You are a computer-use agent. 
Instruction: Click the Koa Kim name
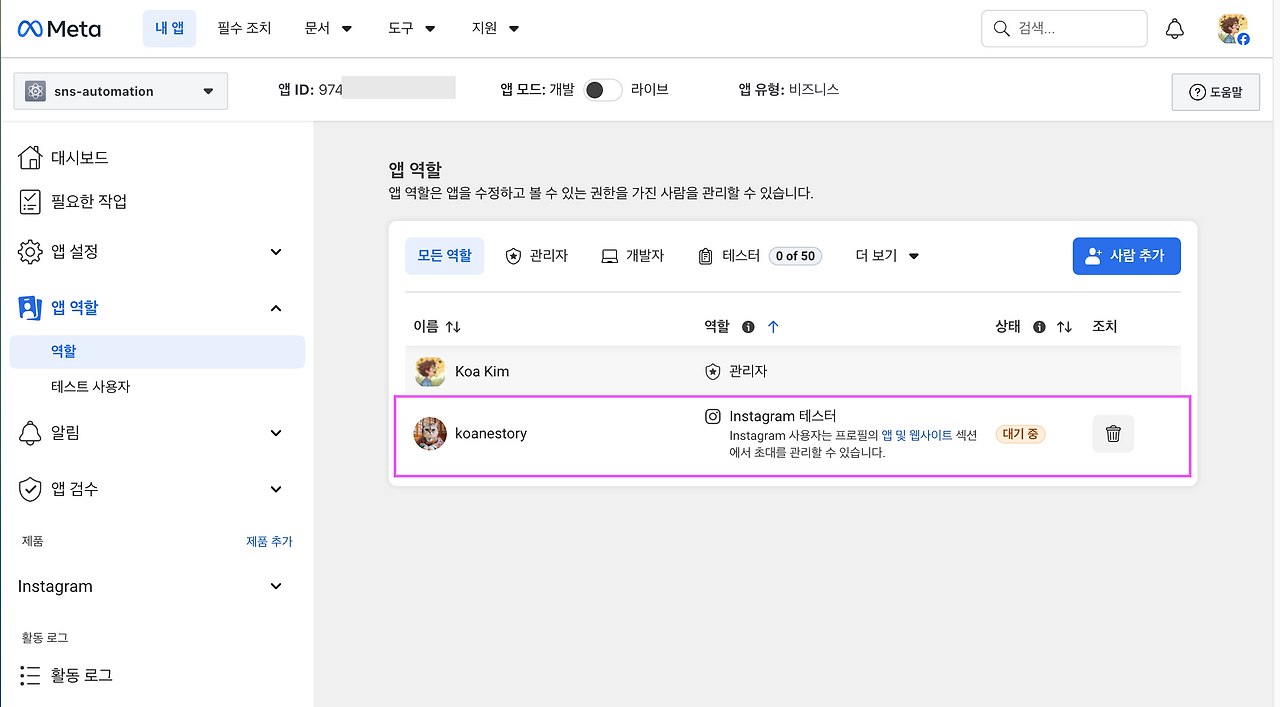tap(482, 371)
